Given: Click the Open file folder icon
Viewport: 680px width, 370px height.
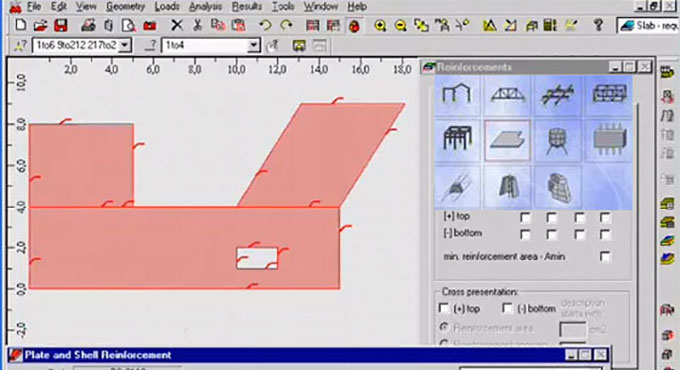Looking at the screenshot, I should (40, 26).
